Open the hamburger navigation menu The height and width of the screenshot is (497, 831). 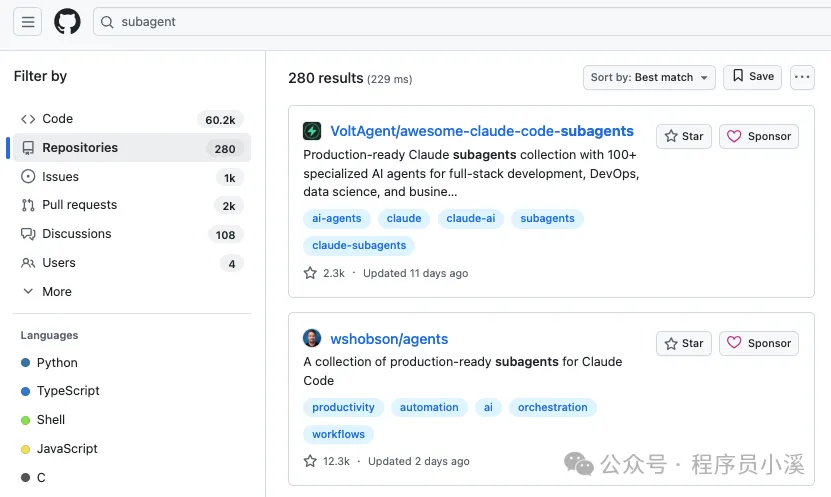point(28,22)
